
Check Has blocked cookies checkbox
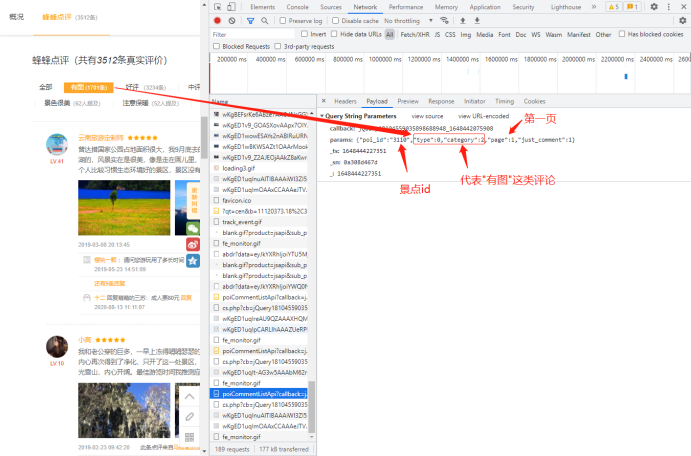[x=622, y=34]
